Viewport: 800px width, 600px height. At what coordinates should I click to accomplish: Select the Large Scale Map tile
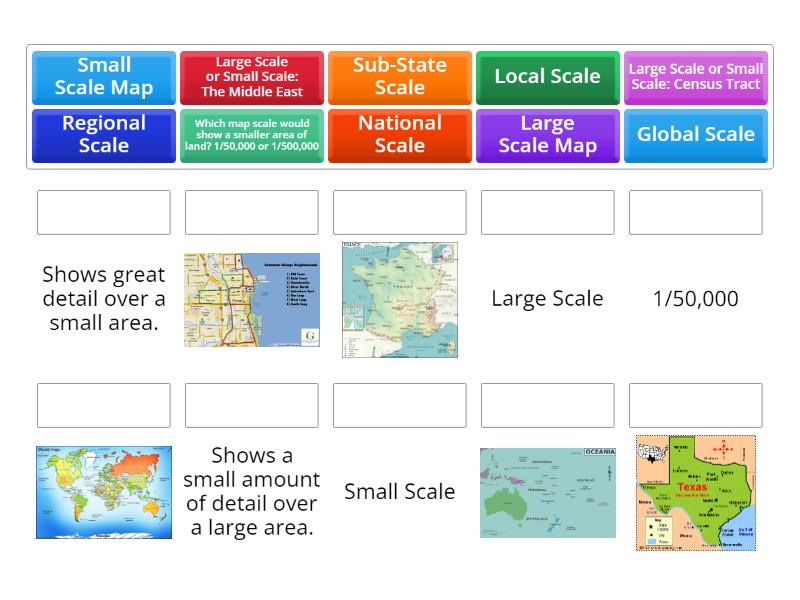coord(547,136)
